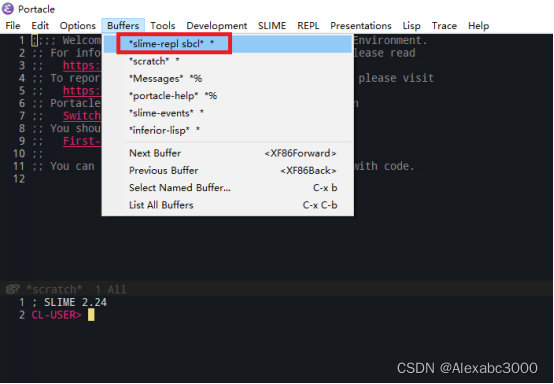Viewport: 554px width, 384px height.
Task: Click 'Environment.' text on line 1
Action: (x=390, y=40)
